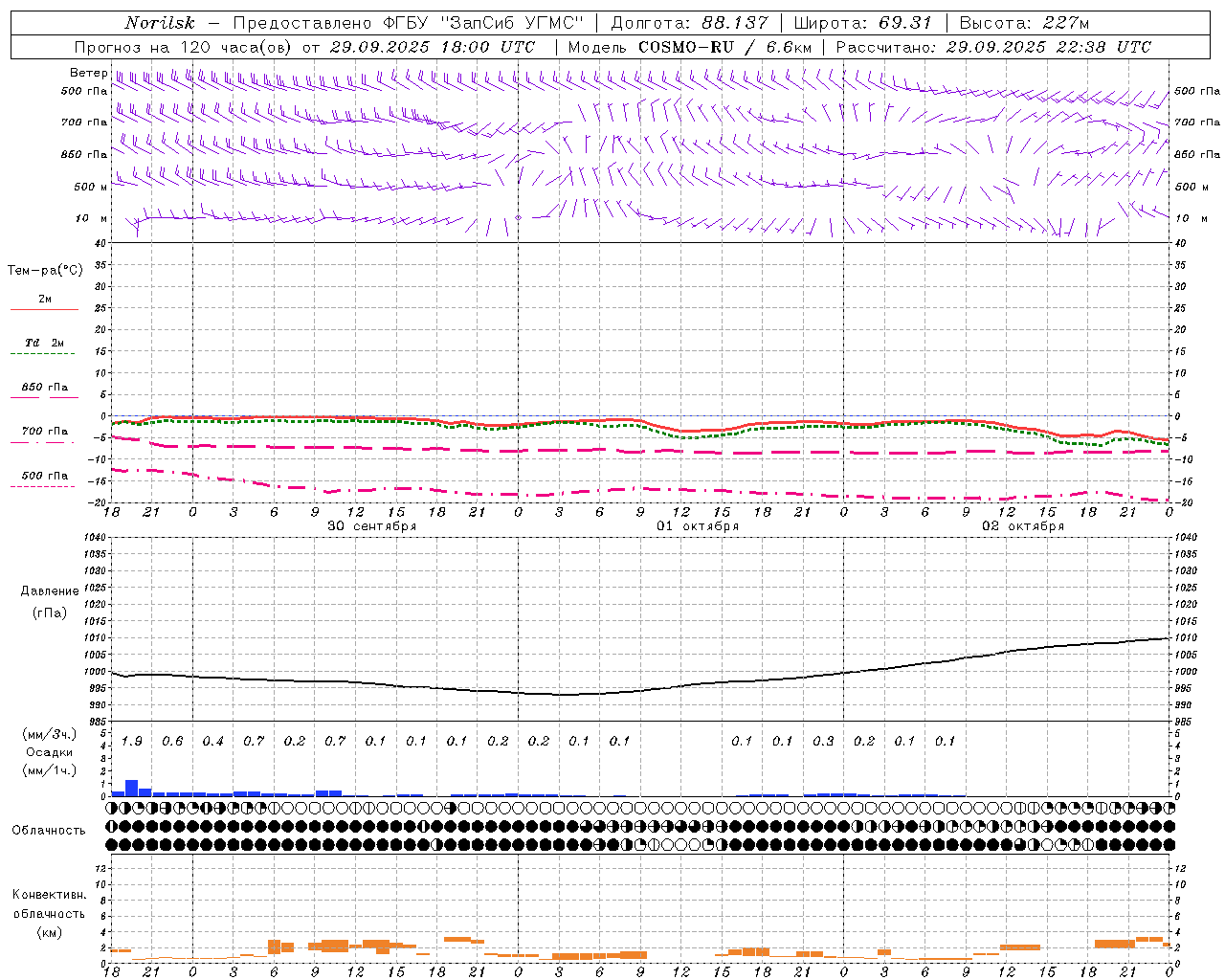1225x980 pixels.
Task: Click the dashed line sample under Td 2м legend
Action: point(42,354)
